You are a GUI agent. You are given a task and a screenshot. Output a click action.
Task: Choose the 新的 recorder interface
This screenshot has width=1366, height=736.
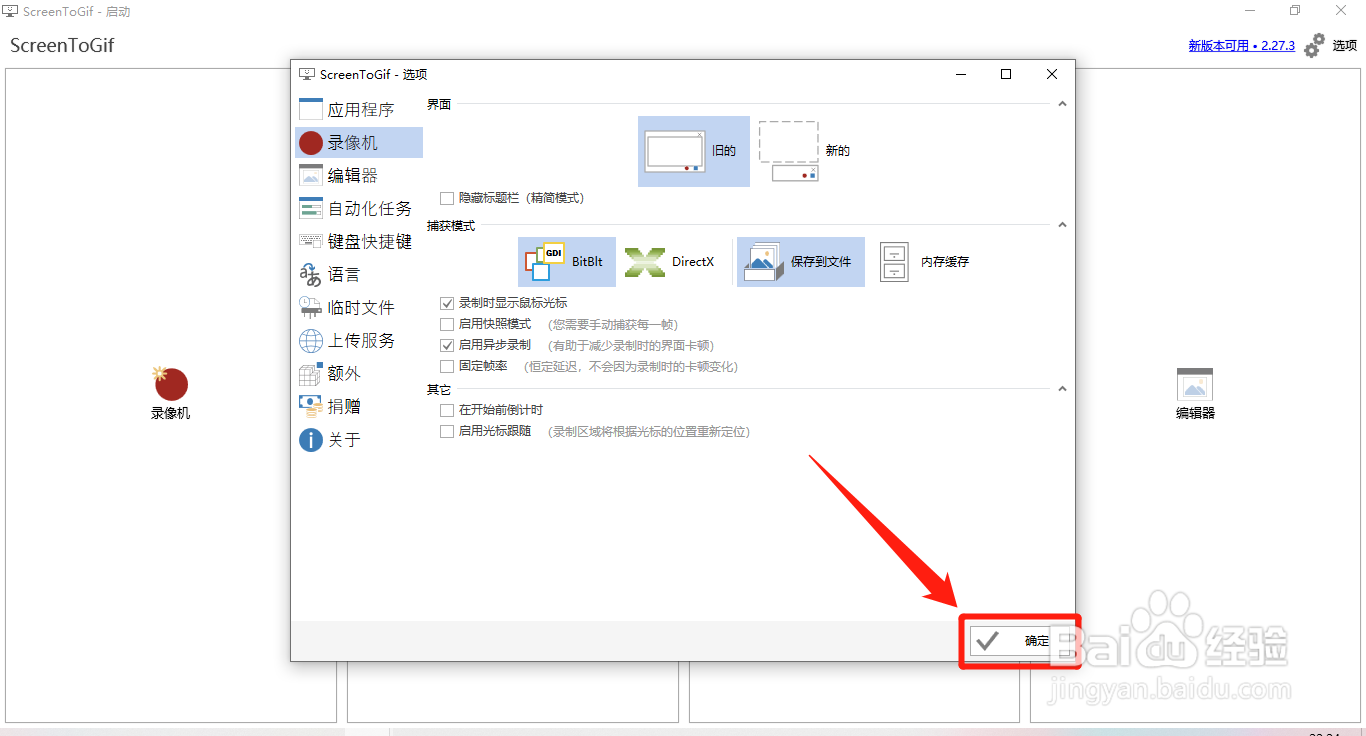[805, 151]
